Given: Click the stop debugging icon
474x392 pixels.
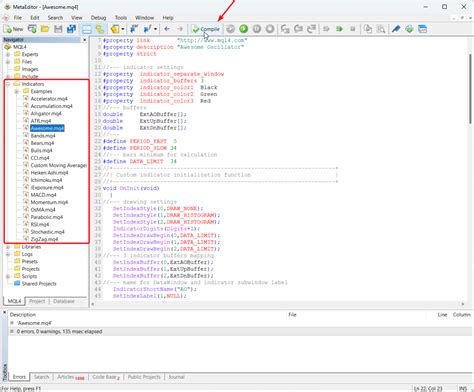Looking at the screenshot, I should [x=270, y=29].
